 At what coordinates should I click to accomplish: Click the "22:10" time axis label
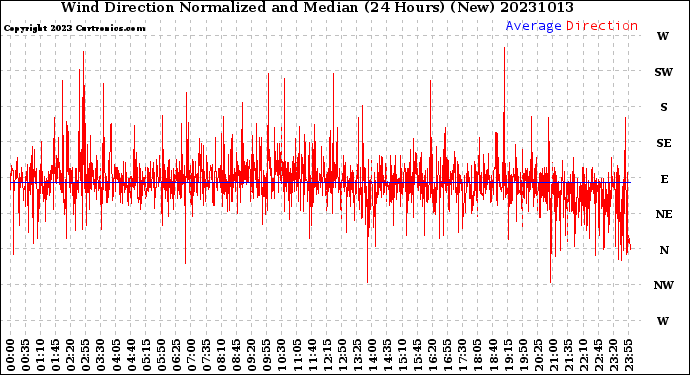coord(583,355)
